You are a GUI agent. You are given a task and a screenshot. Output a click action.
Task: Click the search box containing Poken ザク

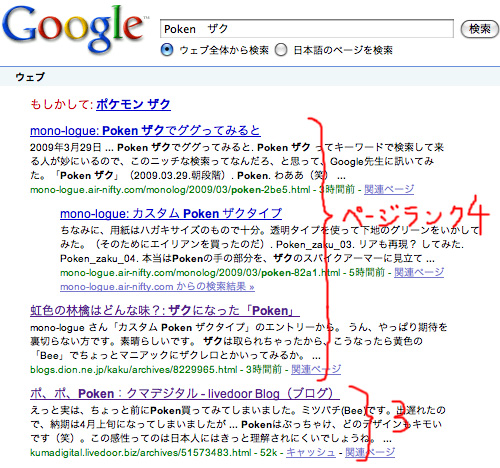[x=307, y=29]
